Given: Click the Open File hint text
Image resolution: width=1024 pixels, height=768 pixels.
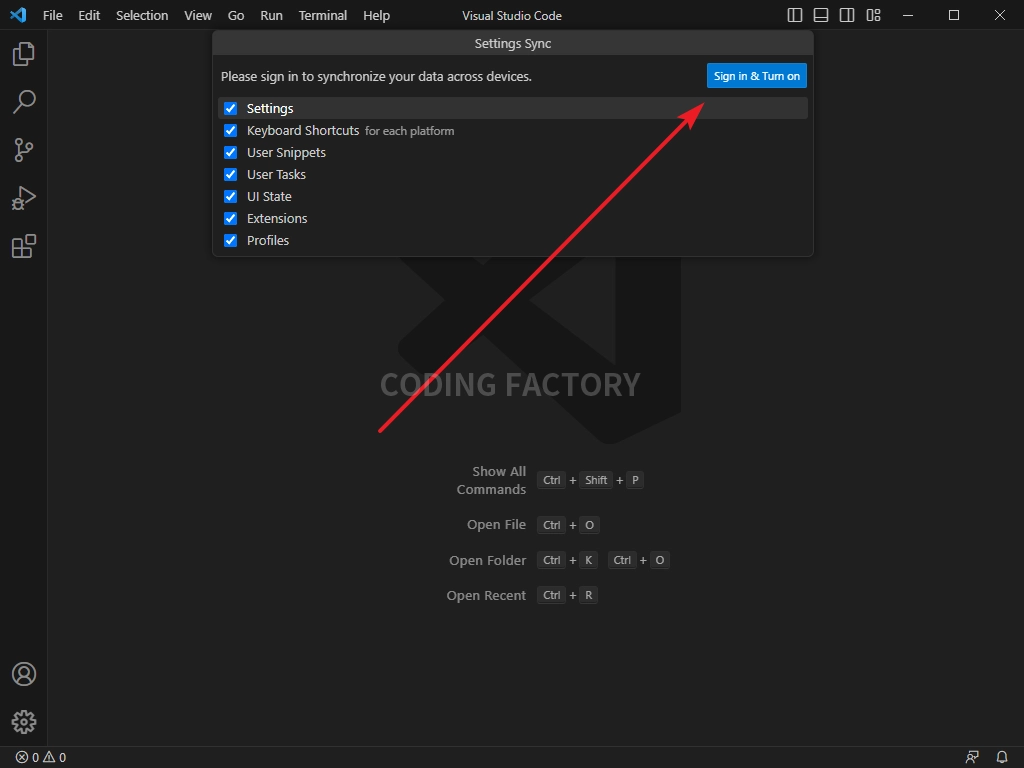Looking at the screenshot, I should (x=496, y=524).
